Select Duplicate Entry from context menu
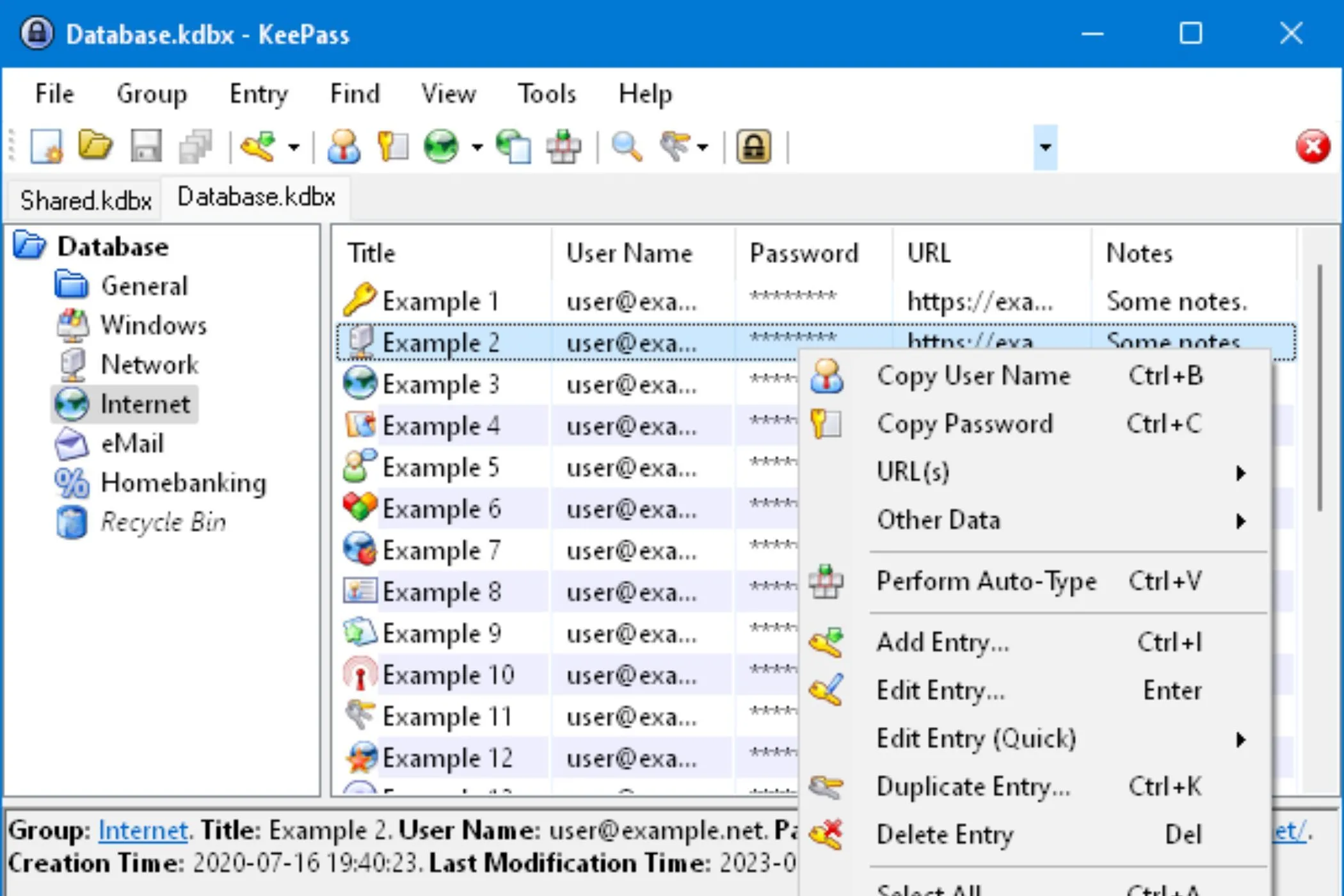Screen dimensions: 1344x896 (x=973, y=786)
